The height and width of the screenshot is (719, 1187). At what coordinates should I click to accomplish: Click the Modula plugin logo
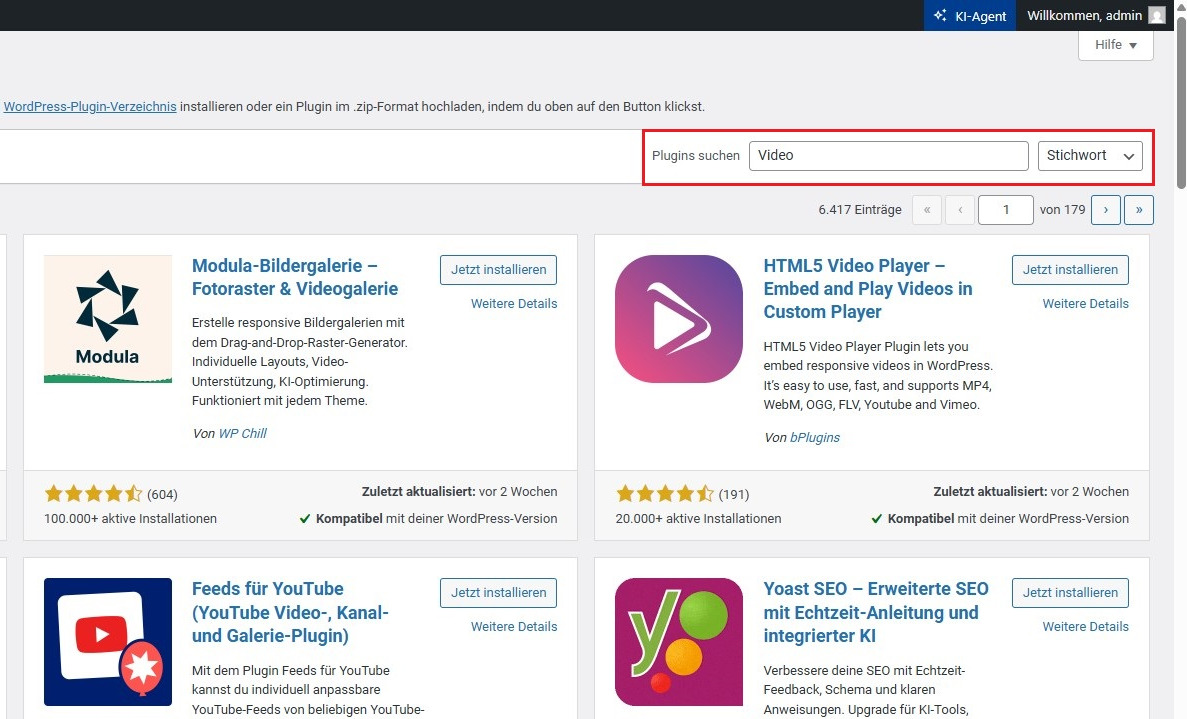[x=107, y=319]
